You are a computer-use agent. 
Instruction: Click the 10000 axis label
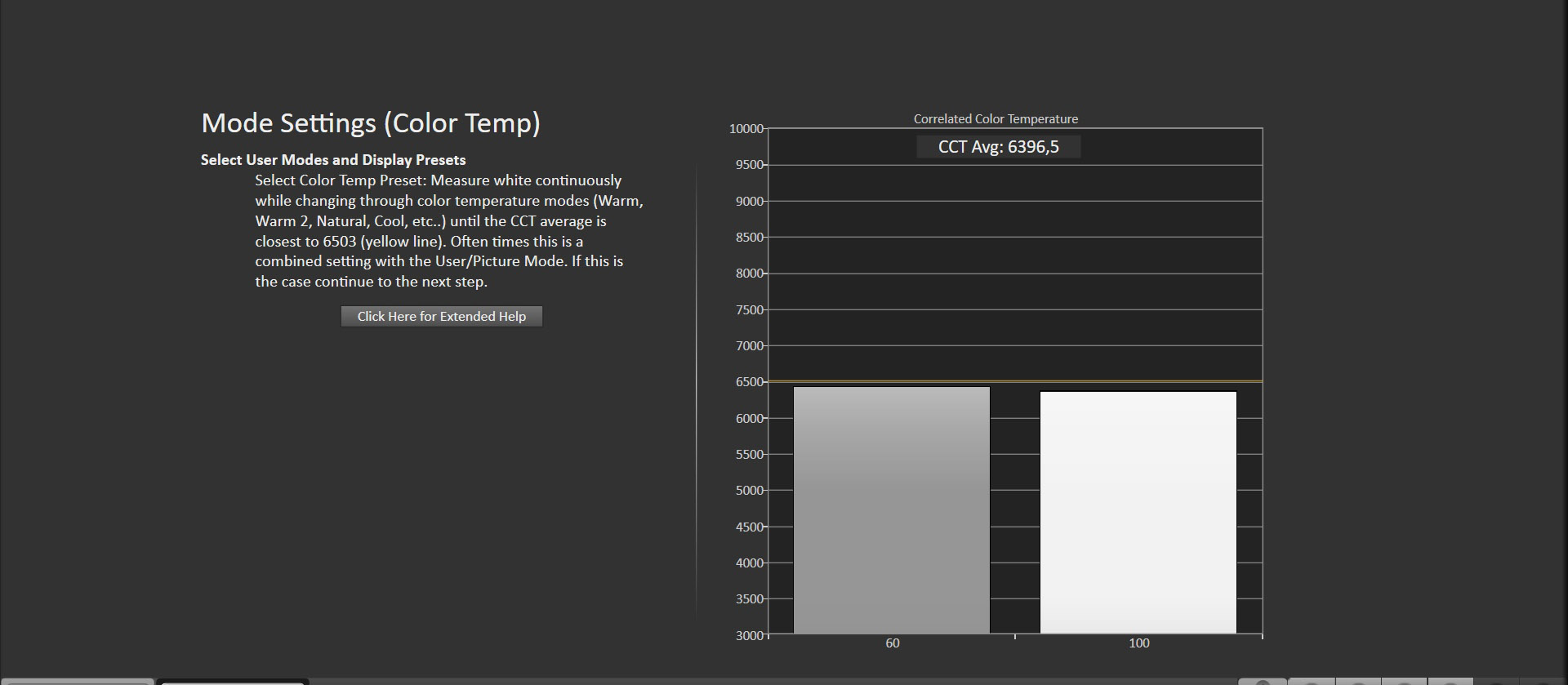pos(746,129)
